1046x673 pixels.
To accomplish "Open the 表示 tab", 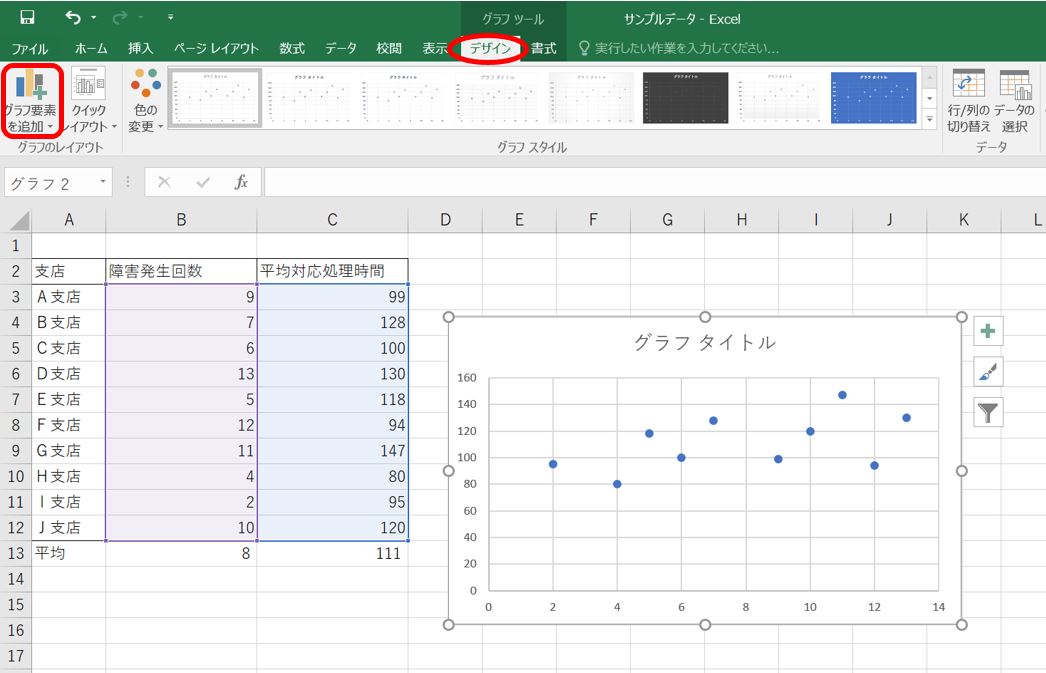I will click(x=435, y=48).
